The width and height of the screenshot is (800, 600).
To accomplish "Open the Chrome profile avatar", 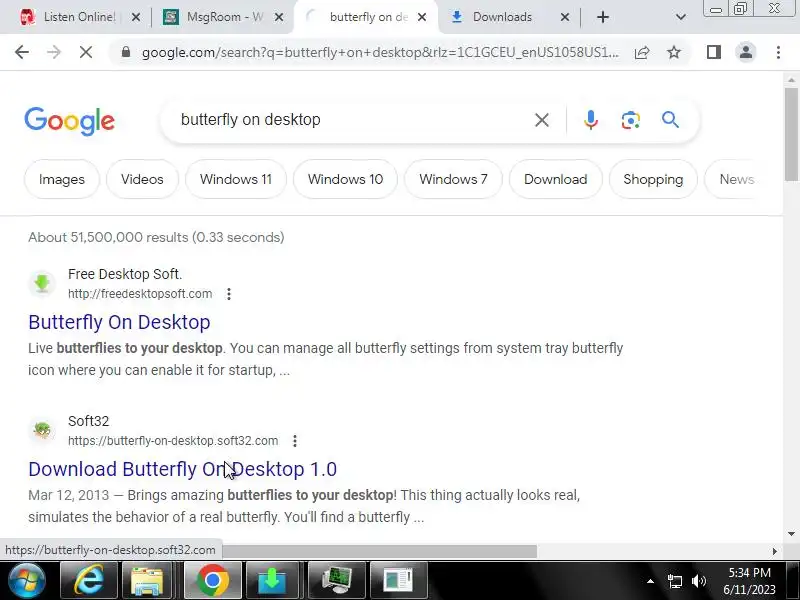I will point(745,52).
